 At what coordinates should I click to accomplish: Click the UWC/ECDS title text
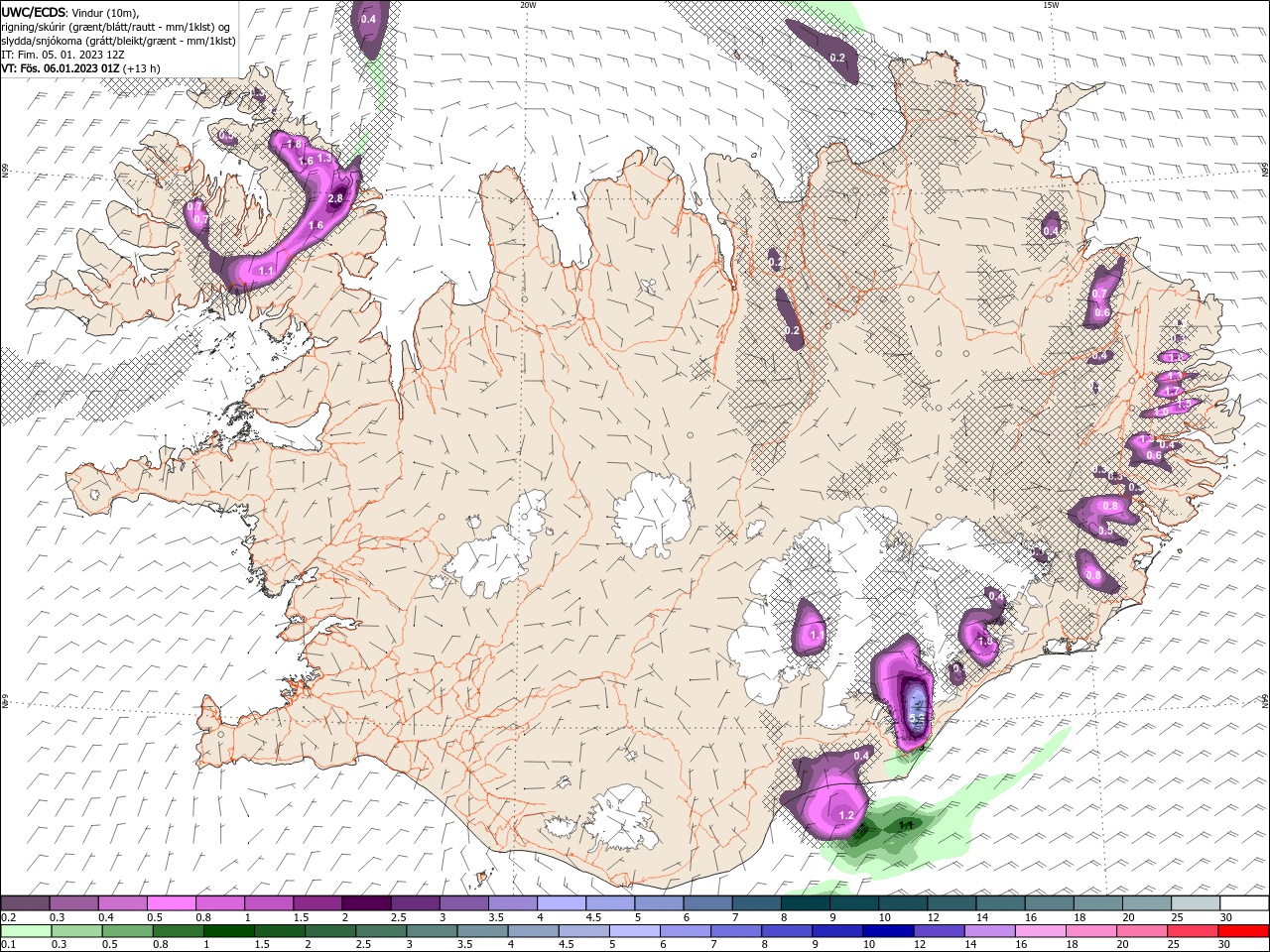tap(34, 12)
